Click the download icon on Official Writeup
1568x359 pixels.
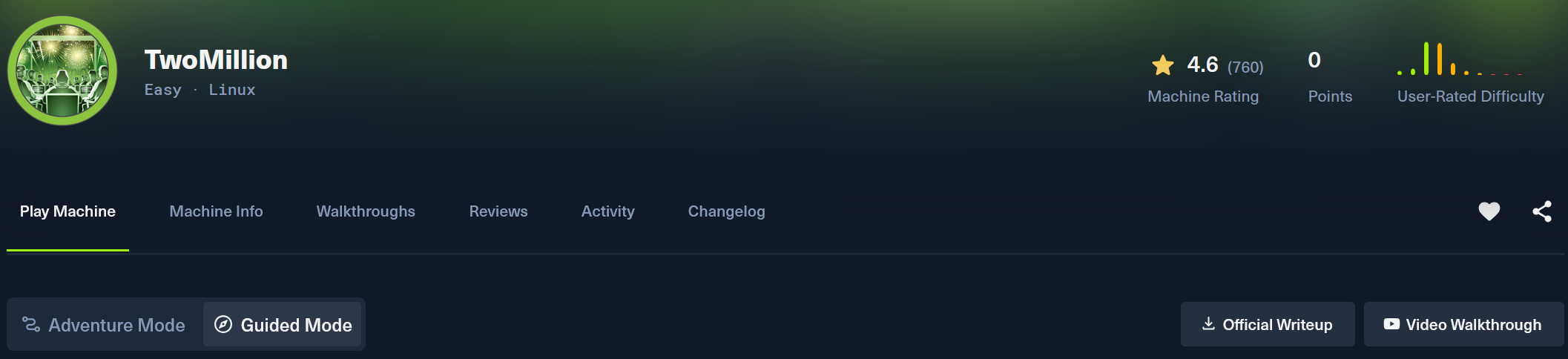point(1208,324)
